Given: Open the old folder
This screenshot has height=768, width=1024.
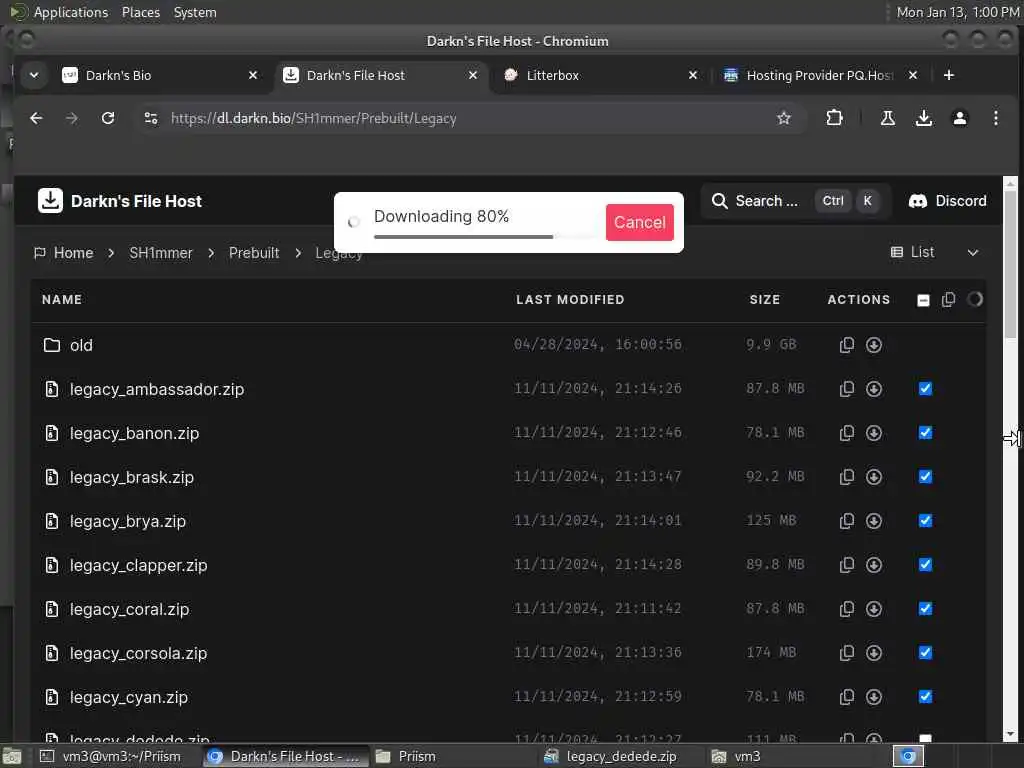Looking at the screenshot, I should (x=81, y=345).
